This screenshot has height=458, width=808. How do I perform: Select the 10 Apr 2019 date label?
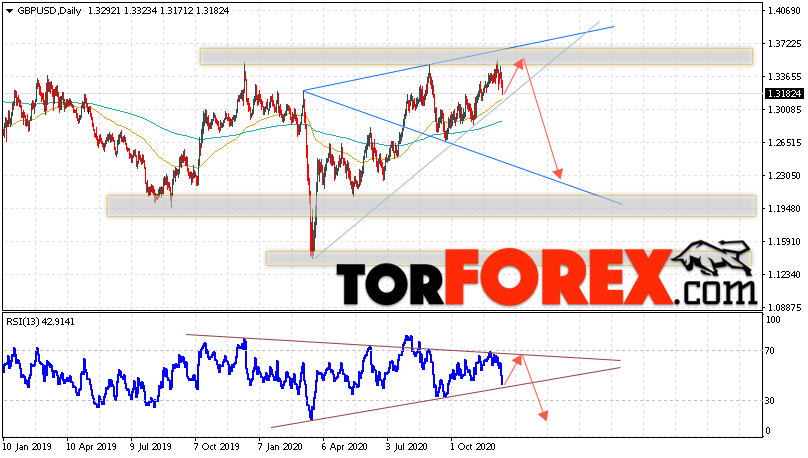pos(91,447)
